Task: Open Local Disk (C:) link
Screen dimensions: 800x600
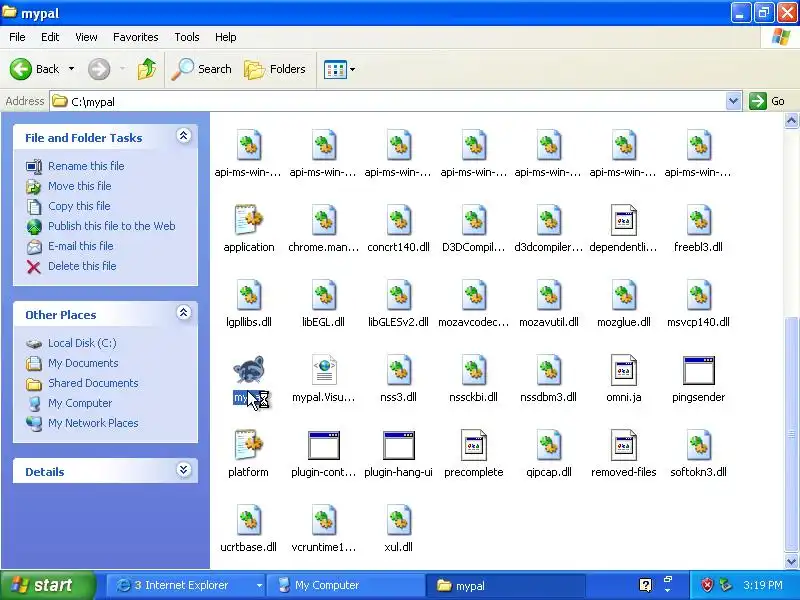Action: [82, 343]
